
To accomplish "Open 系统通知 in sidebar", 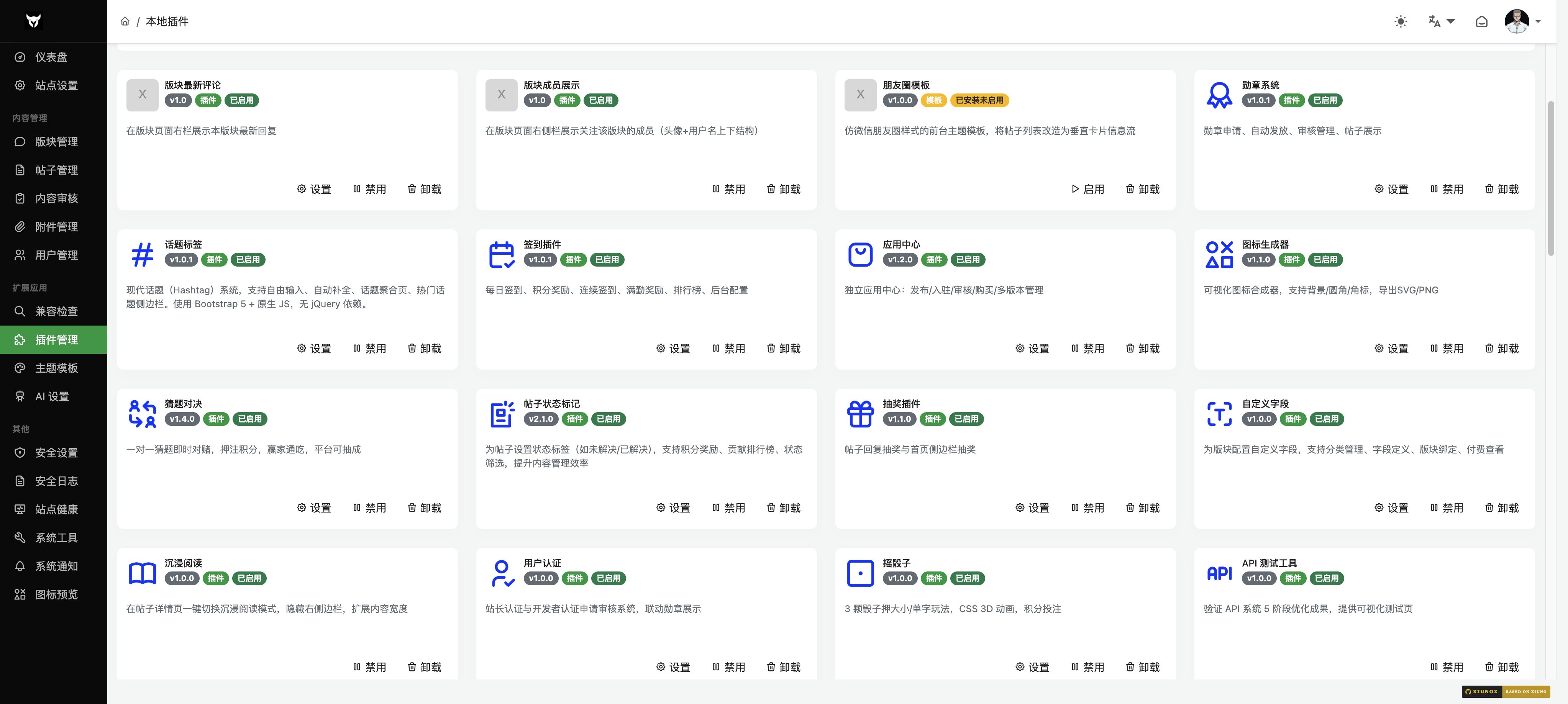I will (54, 566).
